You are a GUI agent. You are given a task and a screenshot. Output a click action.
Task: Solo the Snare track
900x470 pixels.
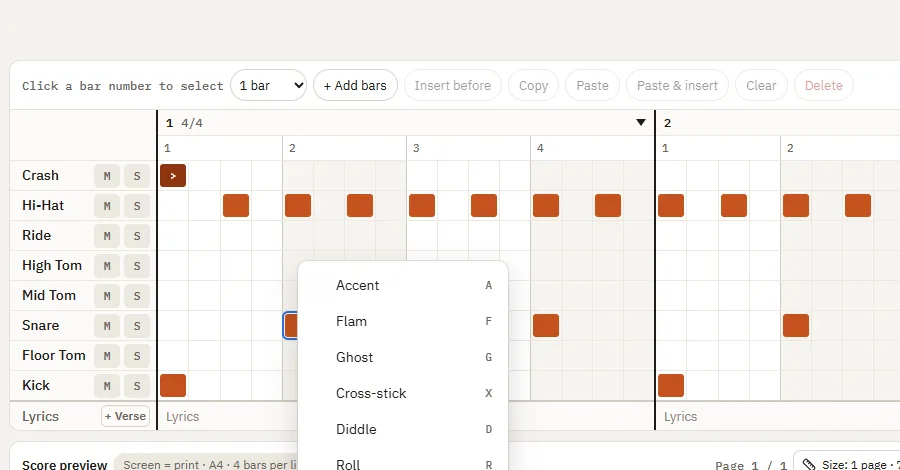pyautogui.click(x=137, y=326)
